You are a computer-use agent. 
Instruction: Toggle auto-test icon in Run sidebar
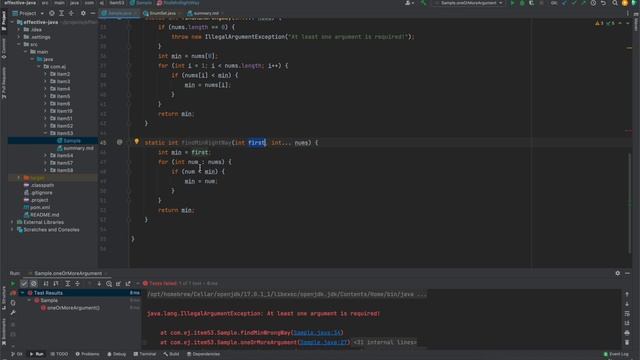click(x=13, y=303)
